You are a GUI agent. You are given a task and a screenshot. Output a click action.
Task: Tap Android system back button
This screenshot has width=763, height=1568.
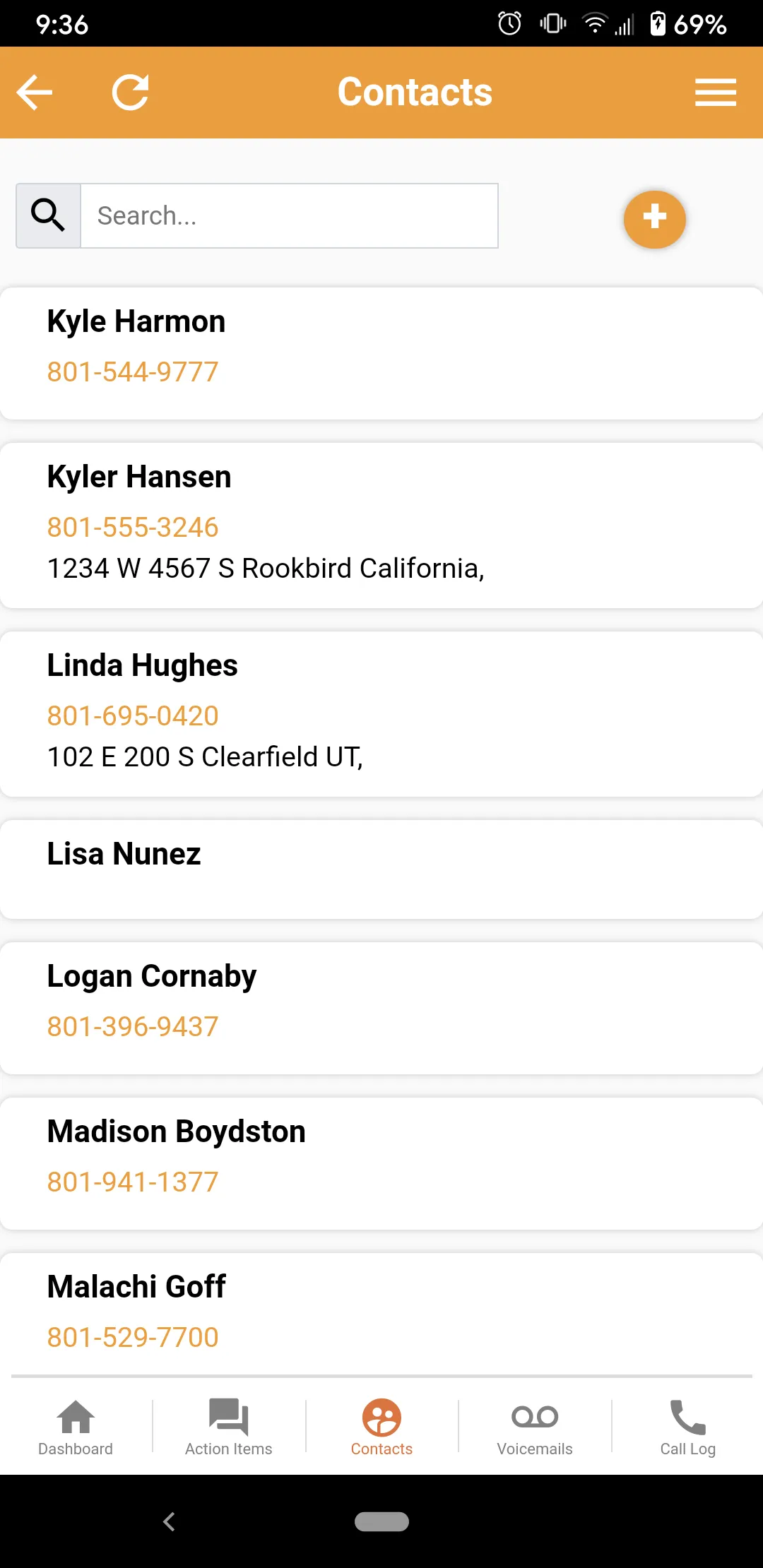[x=169, y=1521]
